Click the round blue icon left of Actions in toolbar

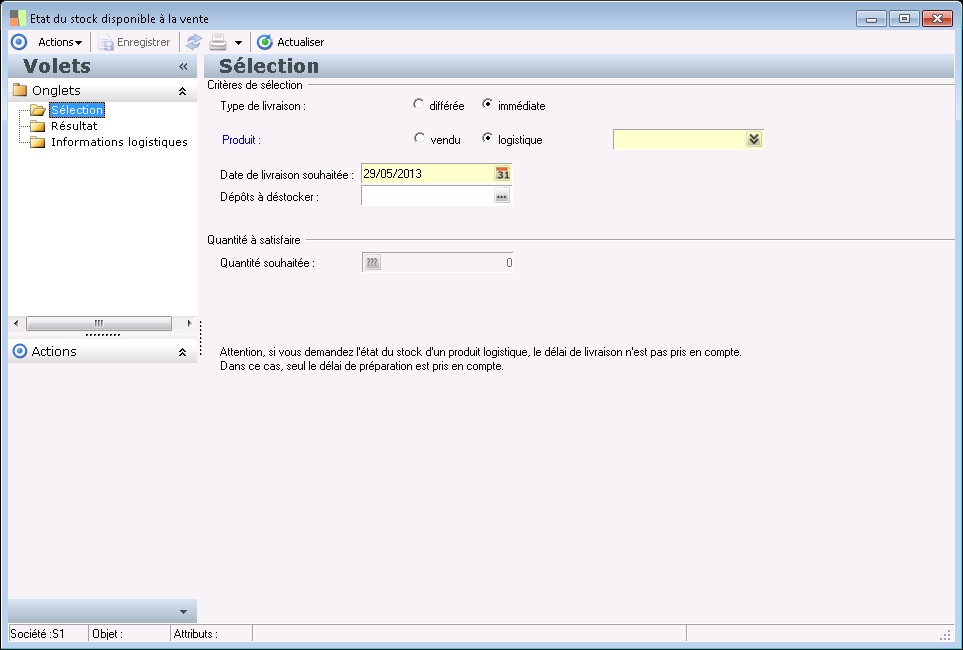coord(19,42)
